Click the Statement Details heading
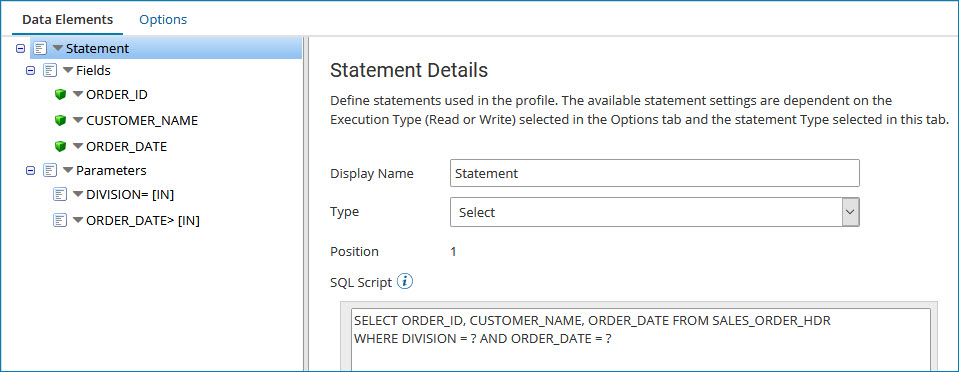Viewport: 959px width, 372px height. (409, 70)
